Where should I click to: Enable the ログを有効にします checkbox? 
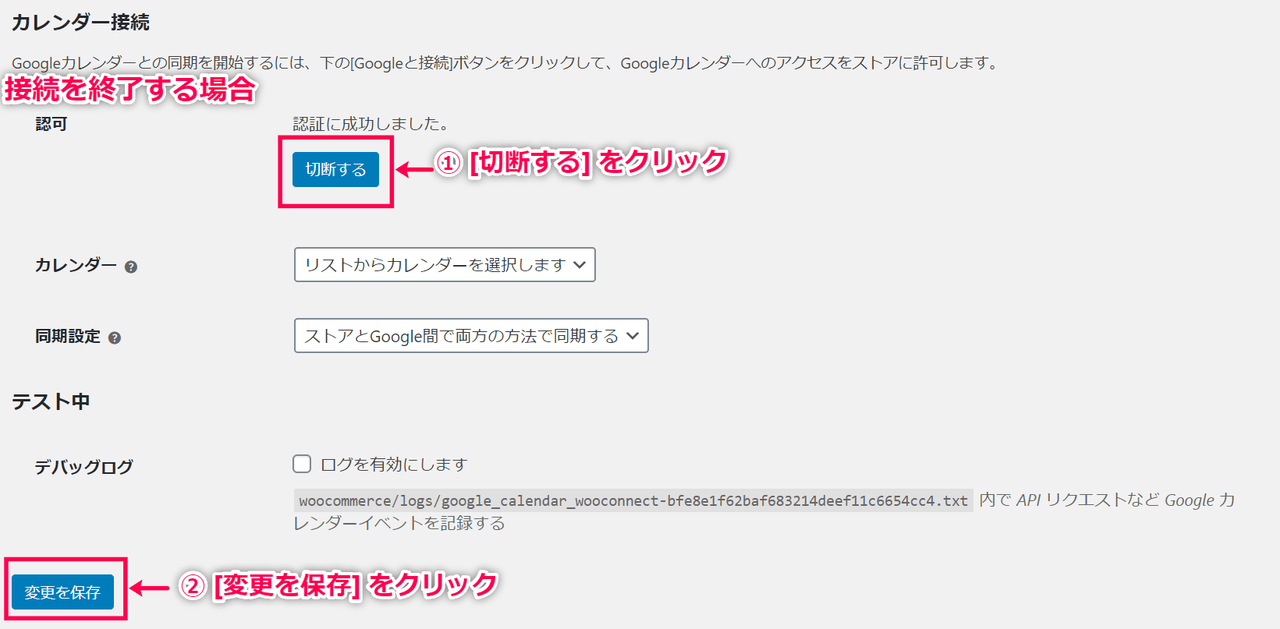(x=302, y=464)
